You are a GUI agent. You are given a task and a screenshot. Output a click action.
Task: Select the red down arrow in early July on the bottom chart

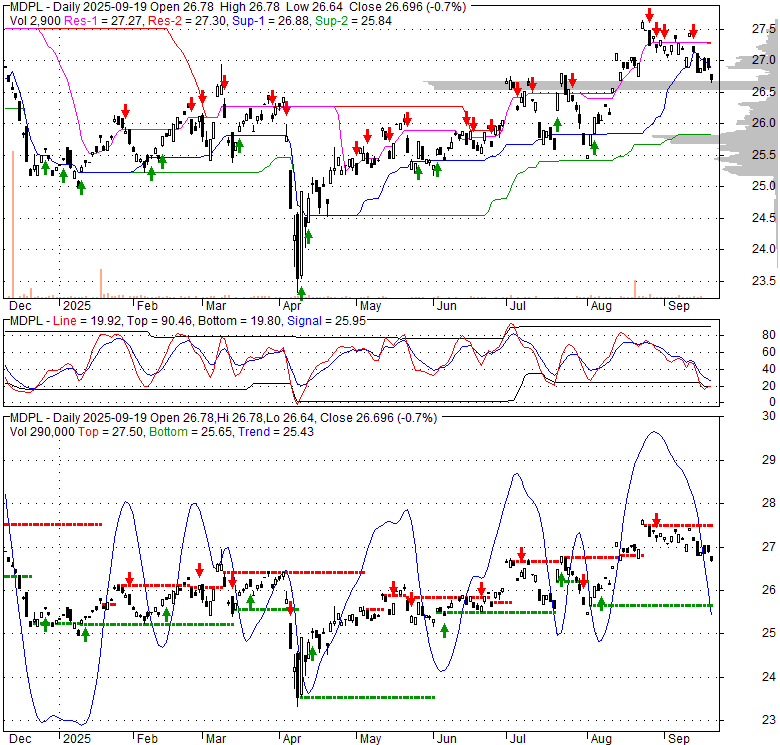(521, 553)
